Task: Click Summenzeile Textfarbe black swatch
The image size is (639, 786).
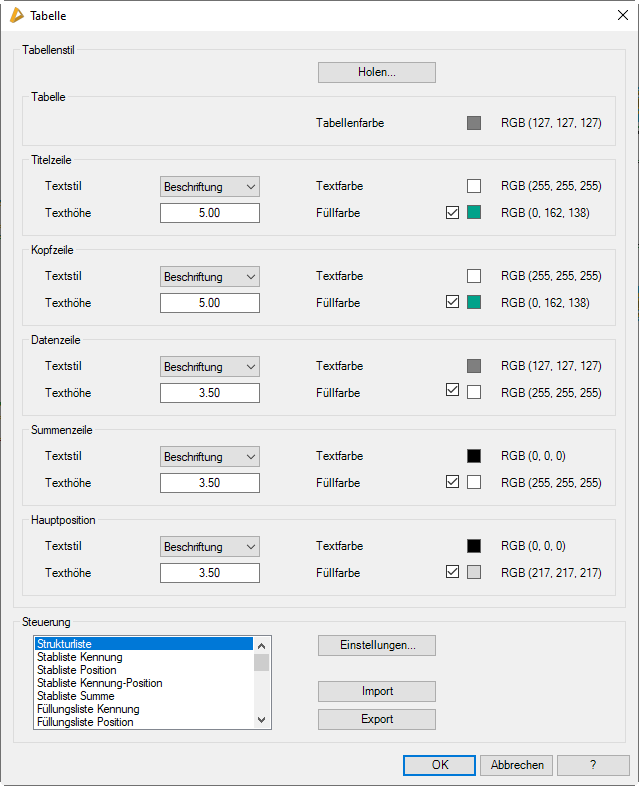Action: tap(474, 456)
